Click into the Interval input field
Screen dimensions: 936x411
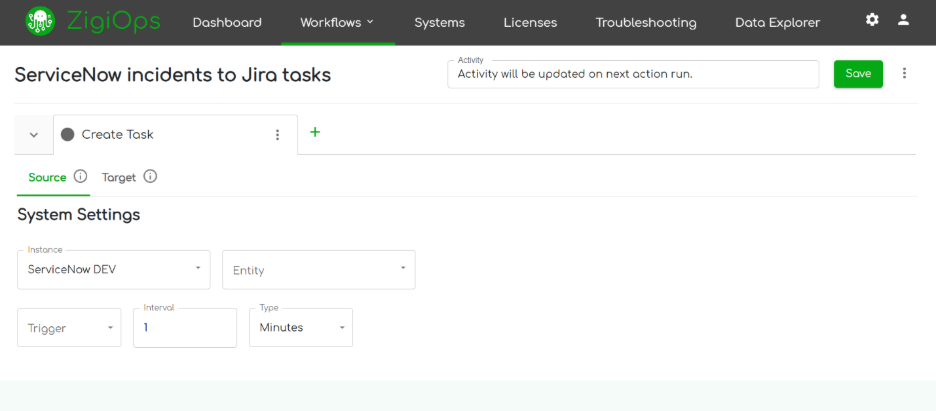click(x=185, y=327)
